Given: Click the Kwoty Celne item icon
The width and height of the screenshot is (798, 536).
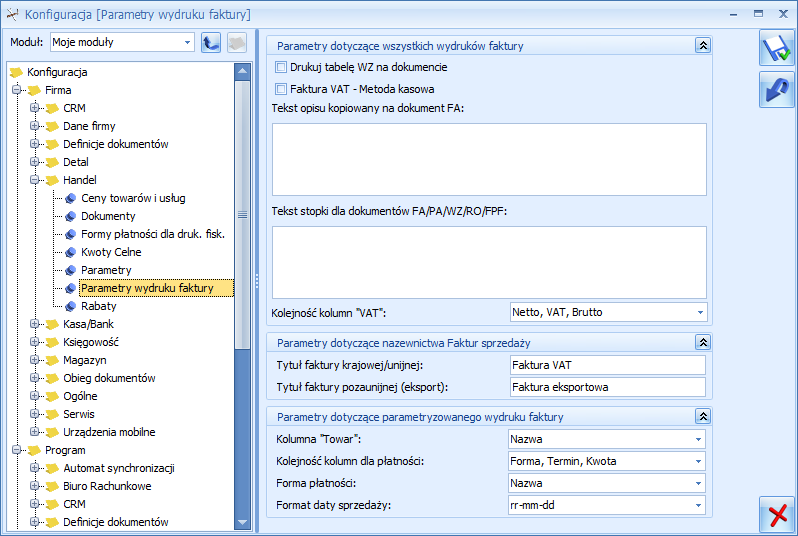Looking at the screenshot, I should pos(71,252).
